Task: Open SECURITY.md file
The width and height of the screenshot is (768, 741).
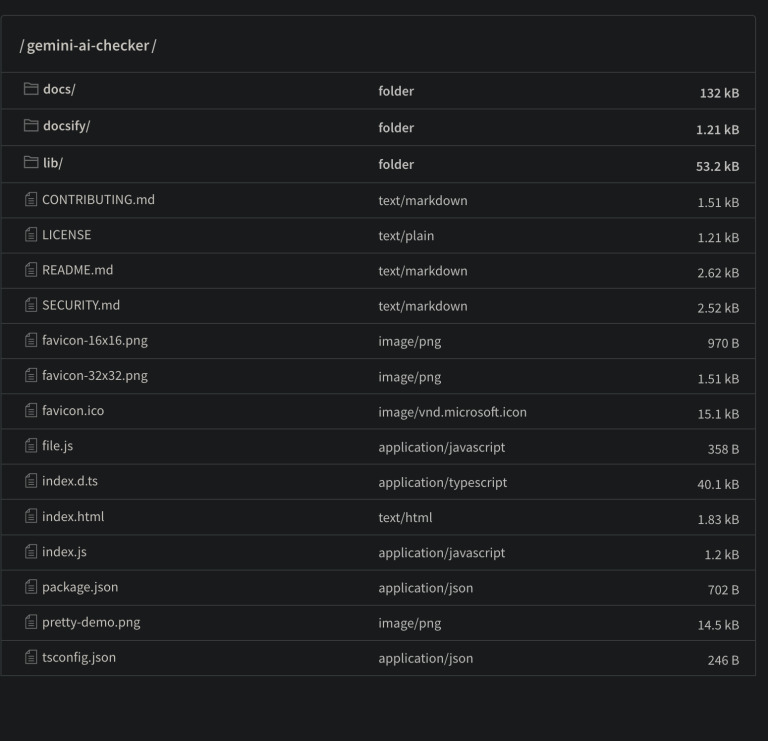Action: pyautogui.click(x=81, y=306)
